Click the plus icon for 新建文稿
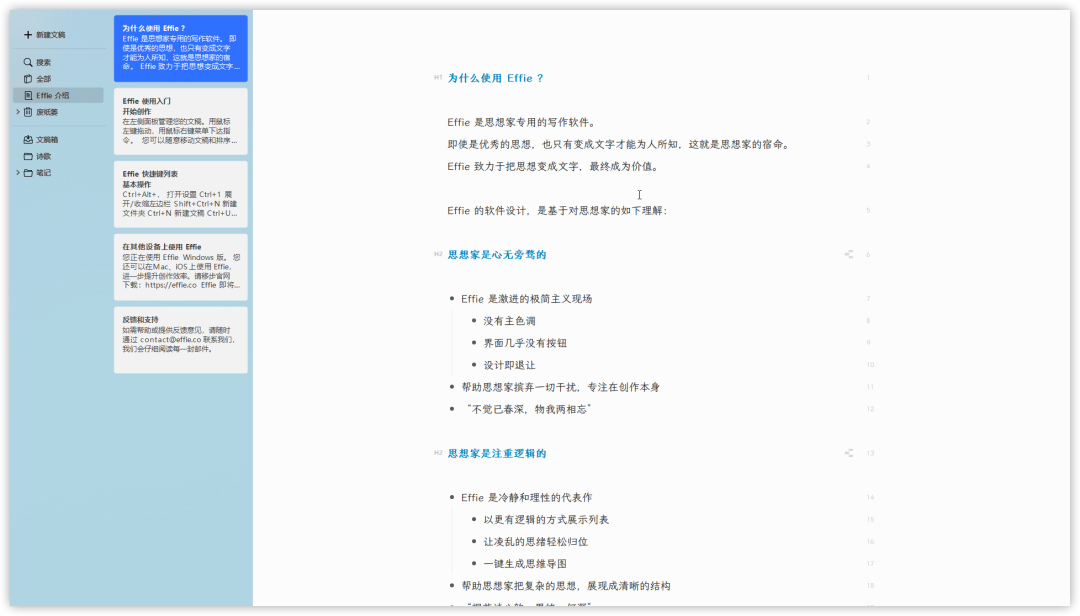This screenshot has width=1080, height=616. point(28,34)
